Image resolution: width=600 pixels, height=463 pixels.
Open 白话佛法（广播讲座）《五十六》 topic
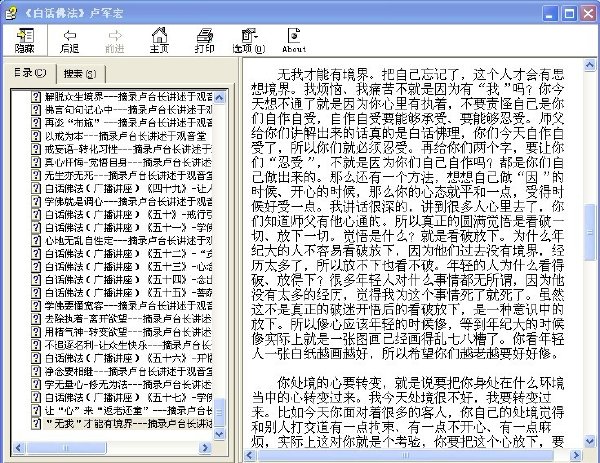tap(128, 358)
